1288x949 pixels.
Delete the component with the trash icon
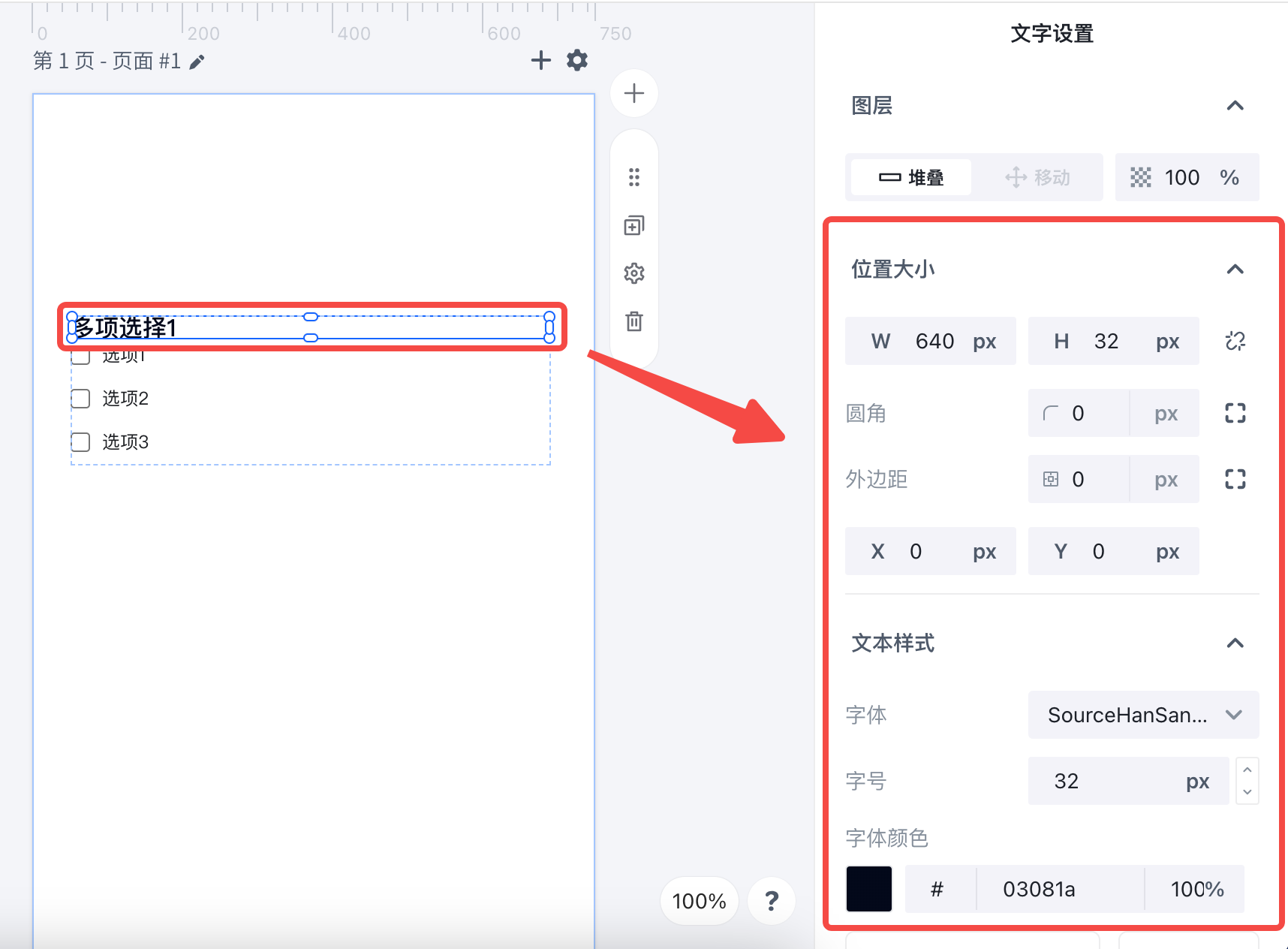634,321
